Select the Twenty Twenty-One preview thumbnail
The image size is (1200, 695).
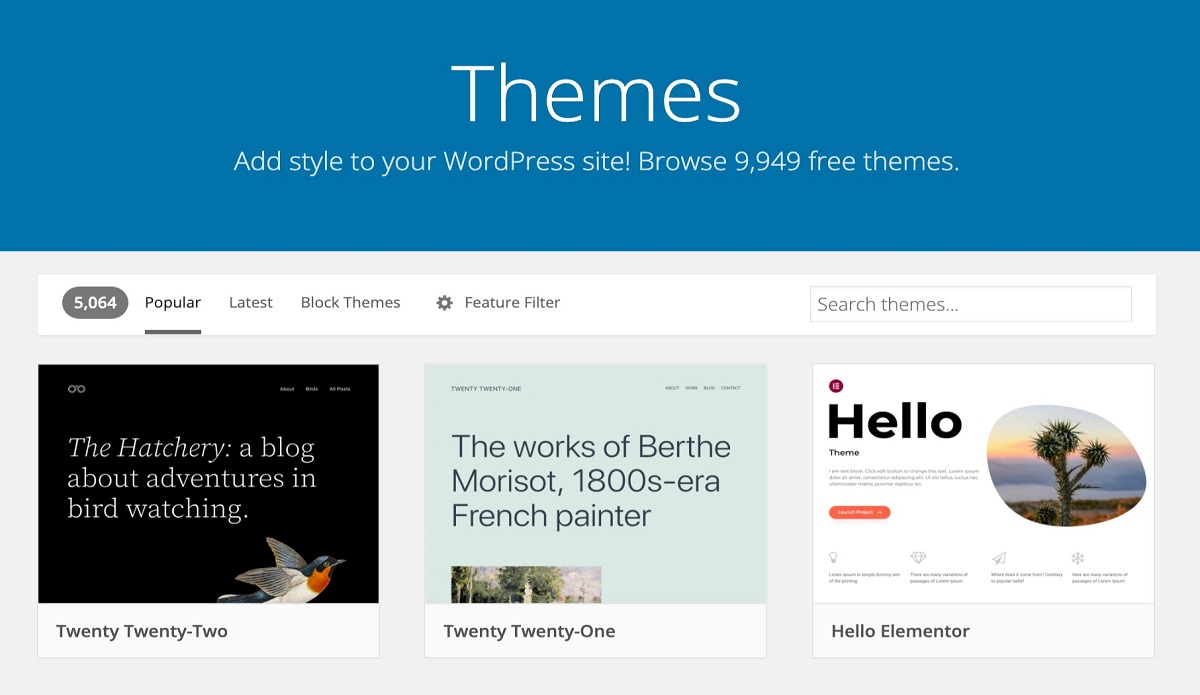pos(596,484)
